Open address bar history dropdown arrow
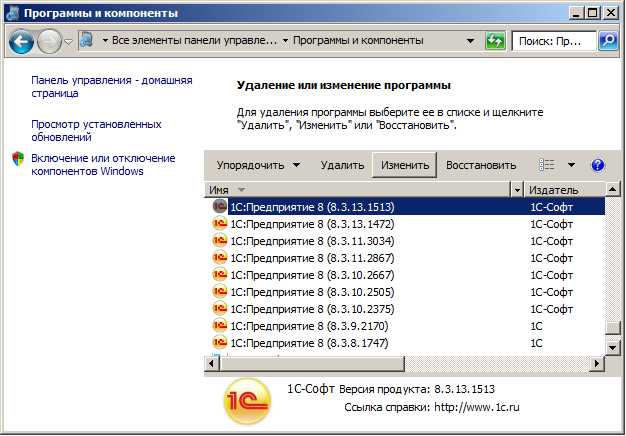 (x=471, y=41)
